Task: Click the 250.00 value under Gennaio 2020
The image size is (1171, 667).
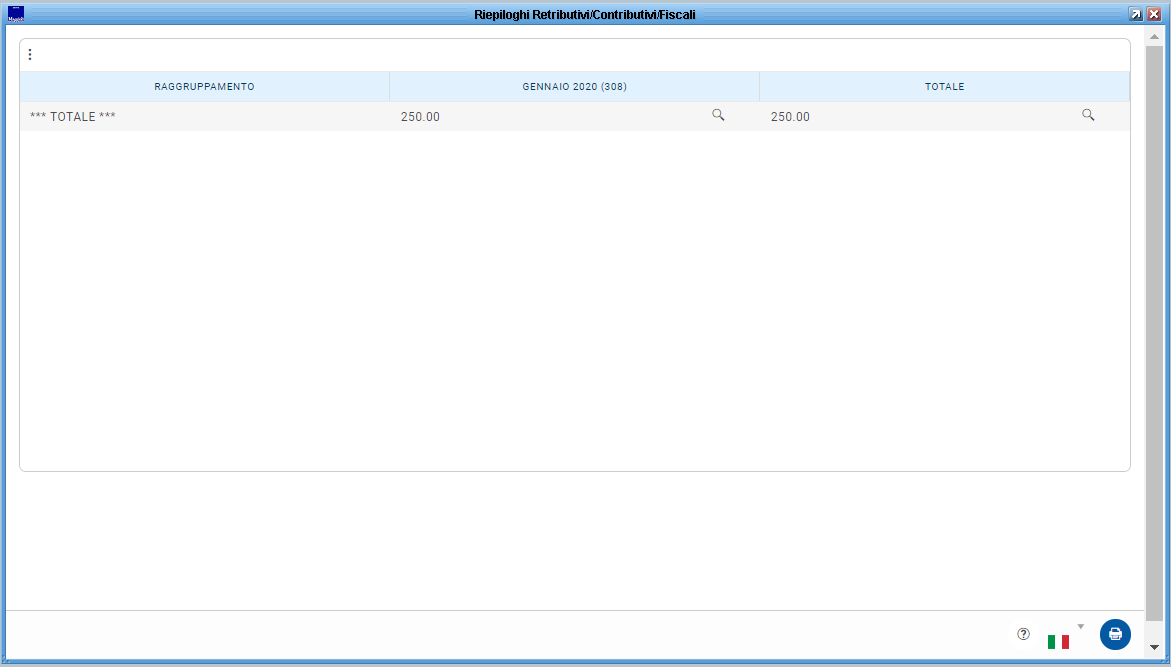Action: coord(420,117)
